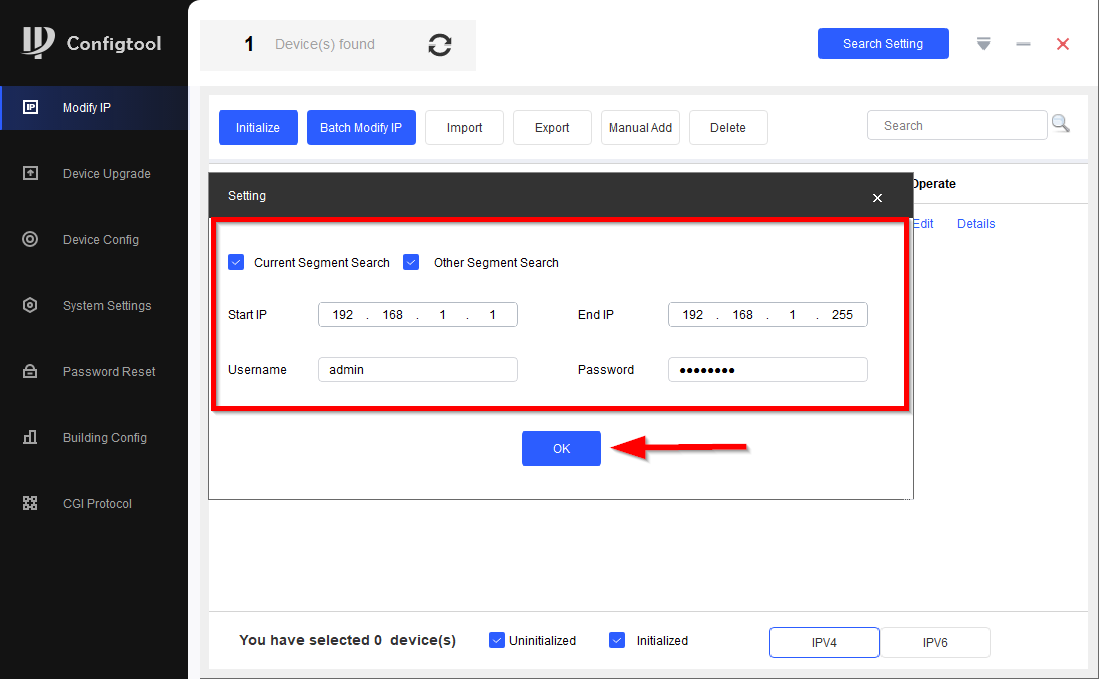
Task: Disable the Uninitialized filter checkbox
Action: 497,640
